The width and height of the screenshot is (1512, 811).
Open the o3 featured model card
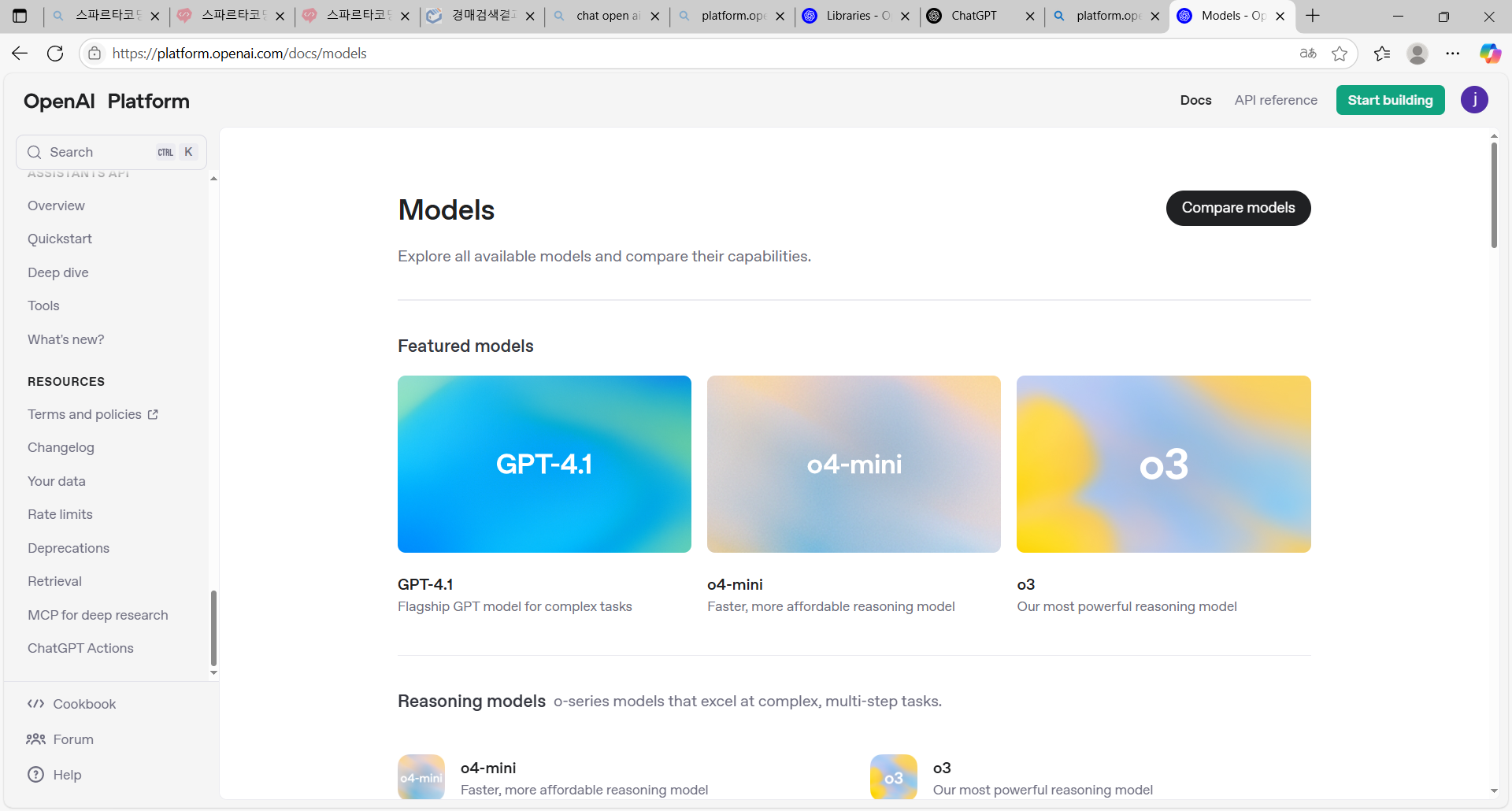click(1164, 464)
